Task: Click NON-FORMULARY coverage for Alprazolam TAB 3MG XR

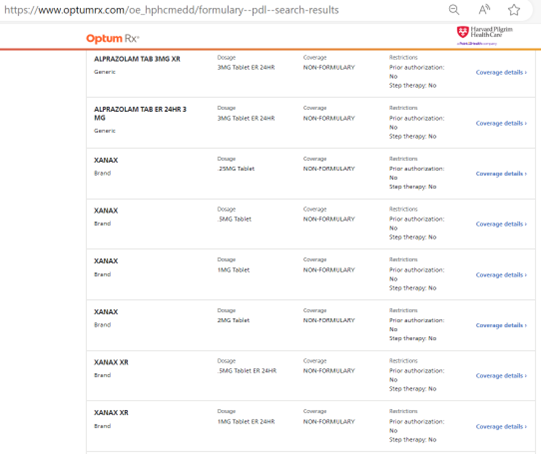Action: click(329, 68)
